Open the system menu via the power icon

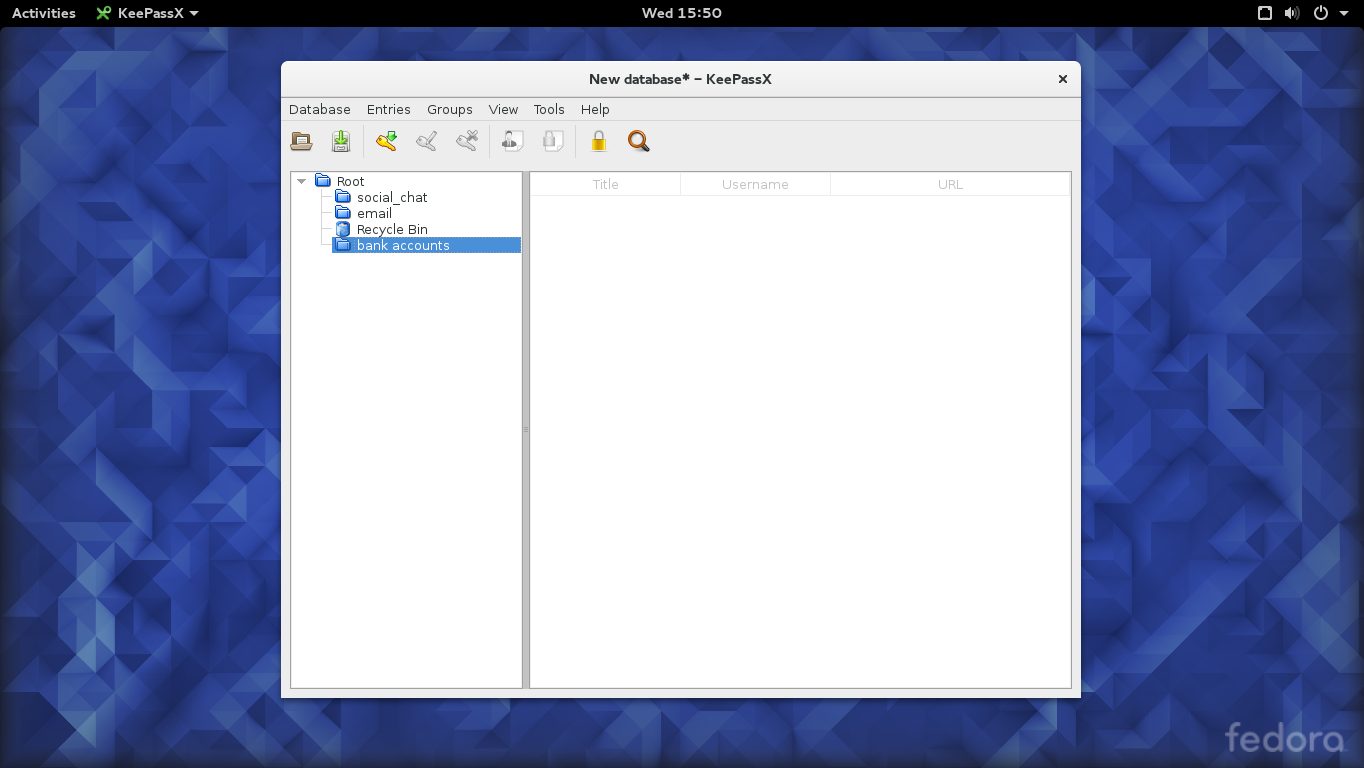click(x=1320, y=13)
